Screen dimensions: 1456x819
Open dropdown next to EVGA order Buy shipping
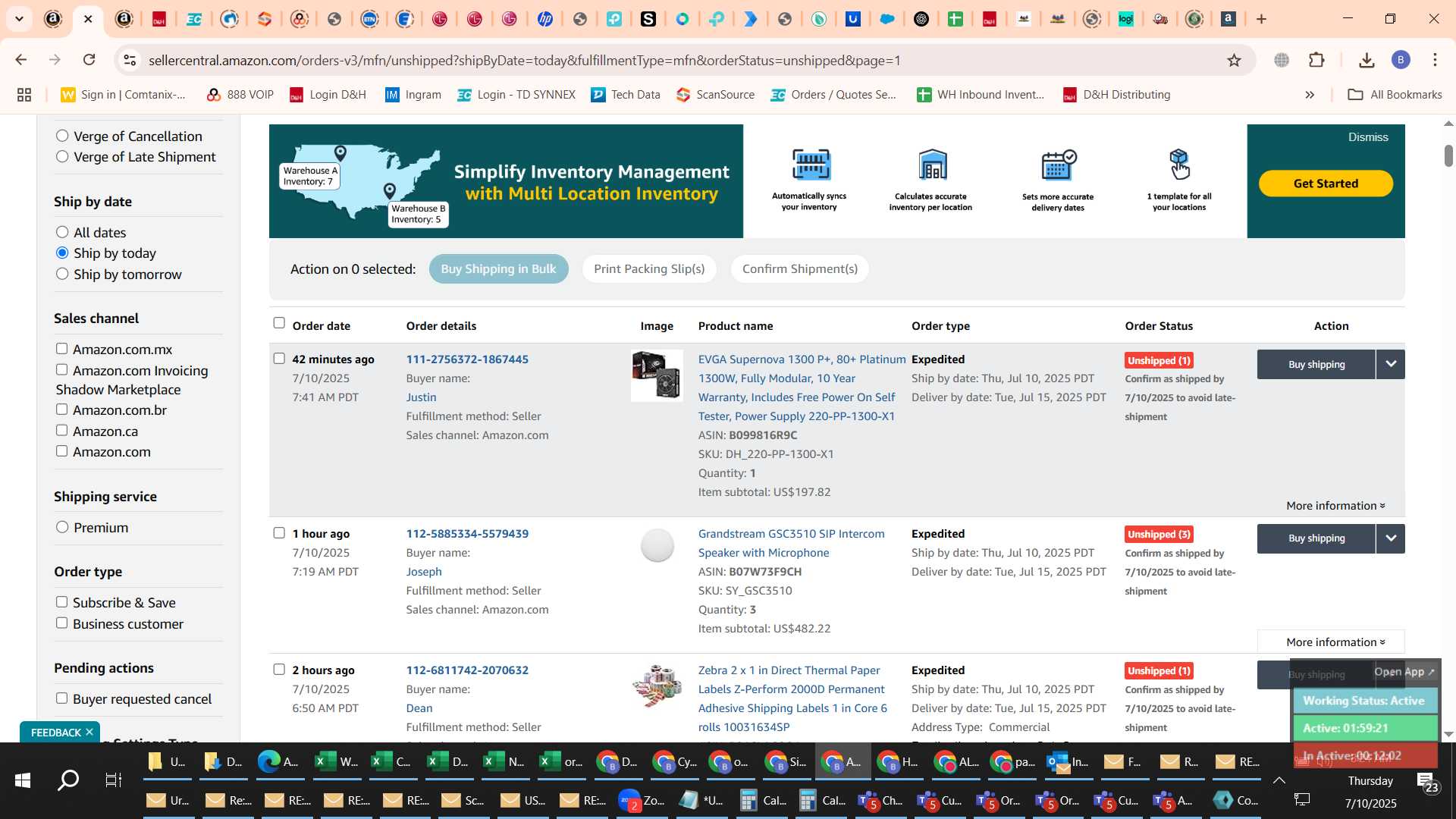pos(1391,364)
